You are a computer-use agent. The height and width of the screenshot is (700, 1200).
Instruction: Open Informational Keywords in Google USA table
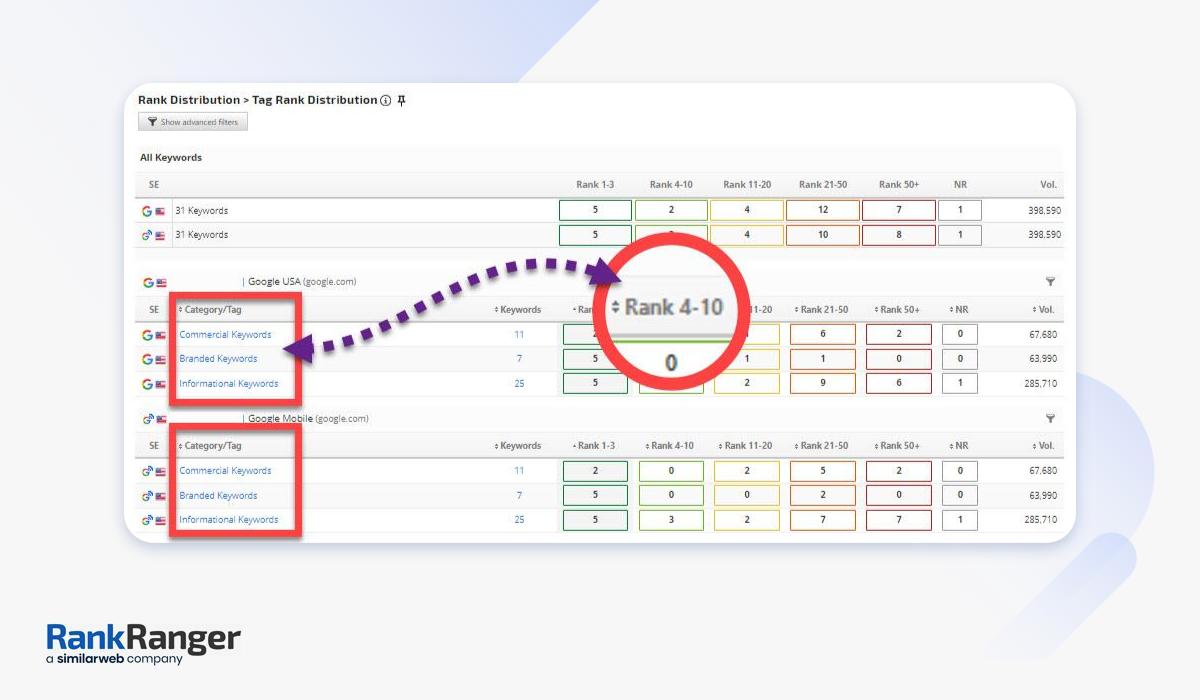click(229, 384)
